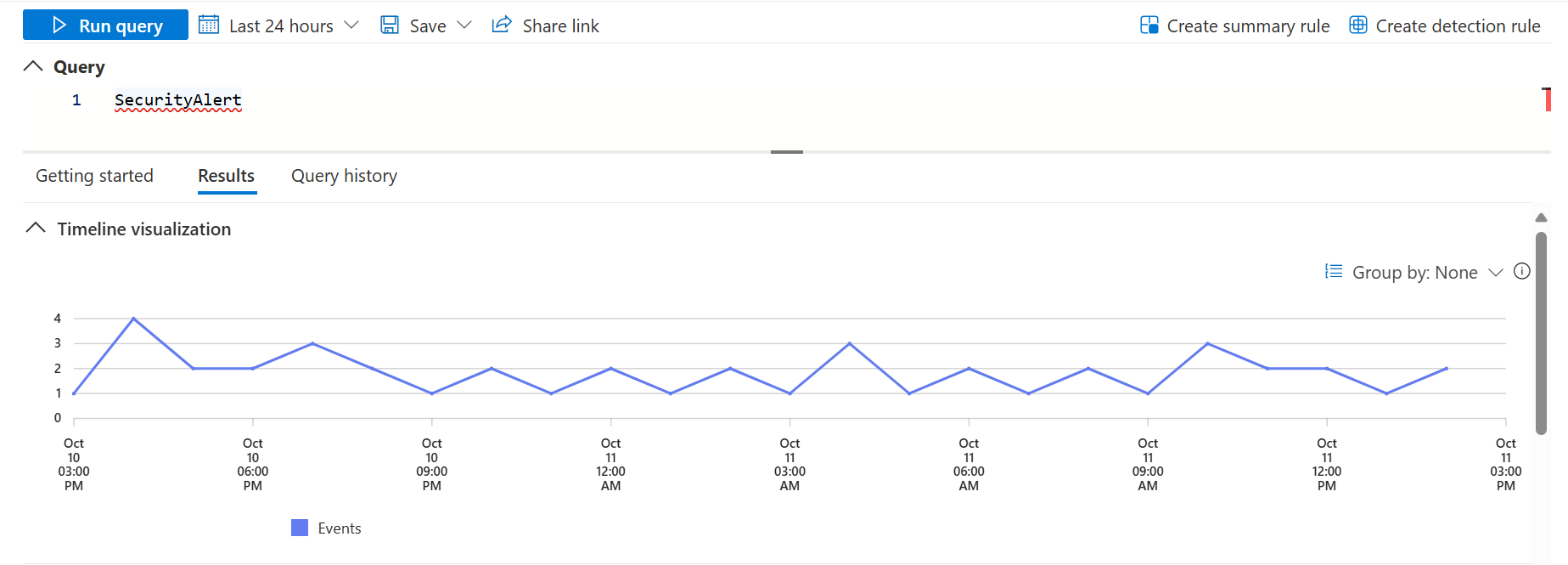Click the info icon beside Group by
1568x565 pixels.
click(x=1522, y=272)
